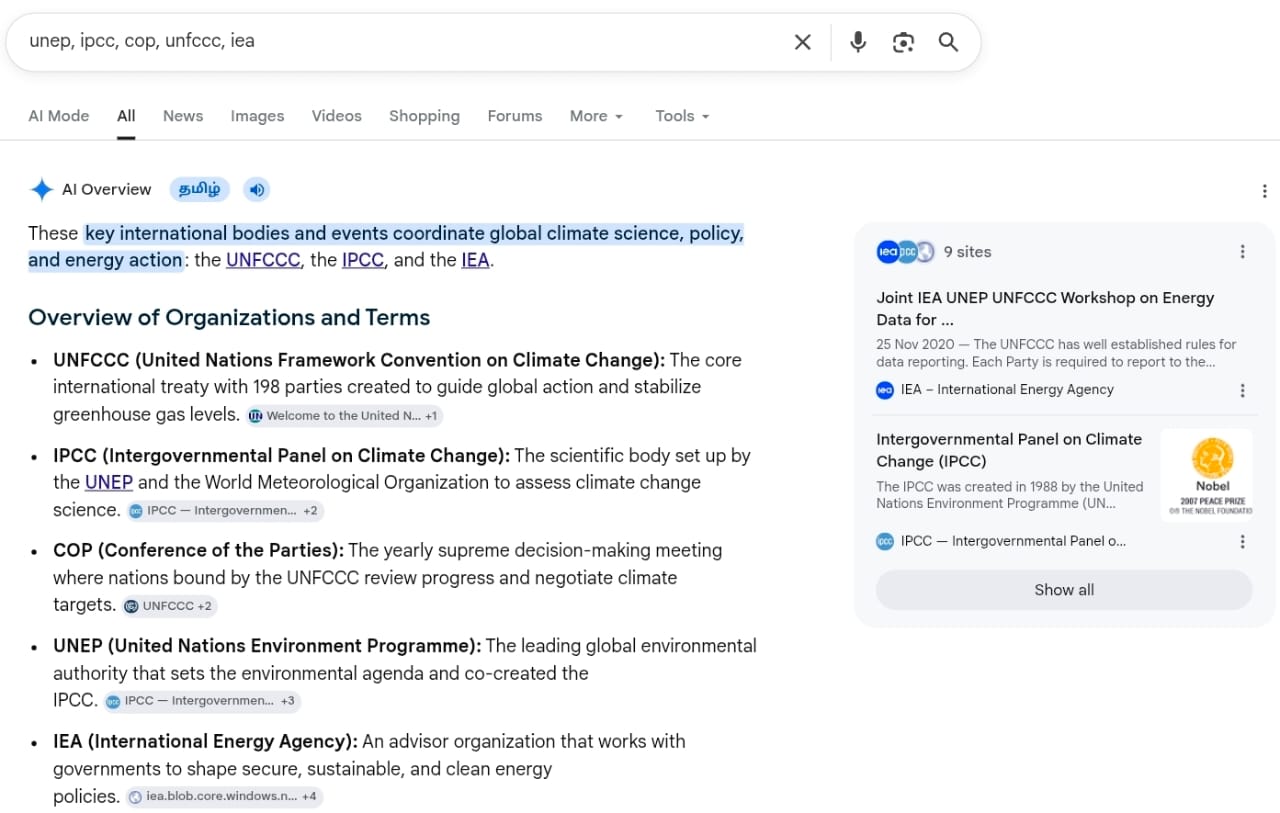Click the 9 sites label
The image size is (1280, 813).
point(967,252)
